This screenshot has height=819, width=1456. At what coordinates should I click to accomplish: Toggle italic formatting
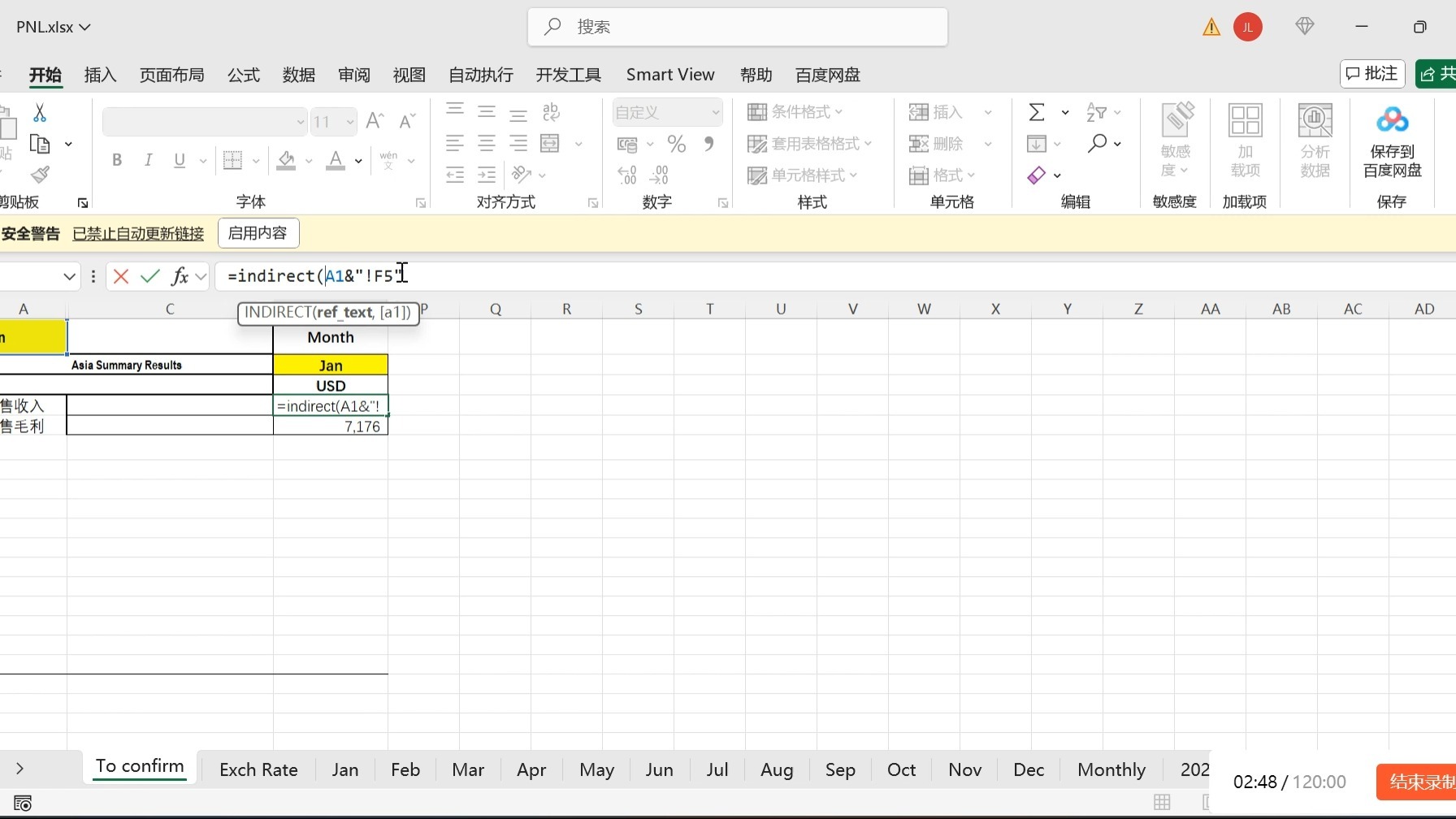[148, 160]
